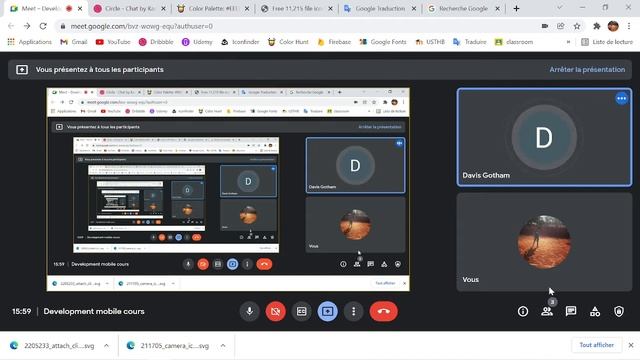This screenshot has width=640, height=360.
Task: Close the Color Palette browser tab
Action: pos(247,9)
